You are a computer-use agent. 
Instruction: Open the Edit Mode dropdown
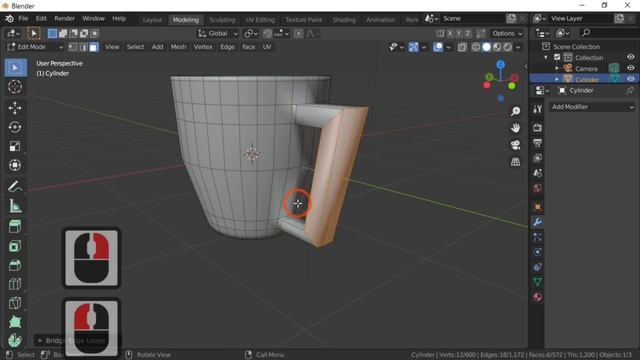click(36, 47)
